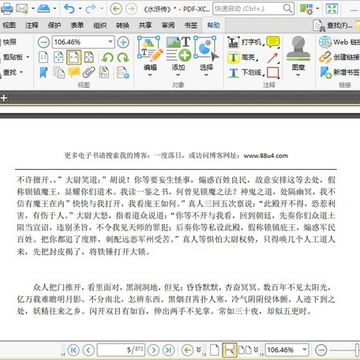The image size is (360, 360).
Task: Open the Thumbnails pane icon
Action: (x=59, y=72)
